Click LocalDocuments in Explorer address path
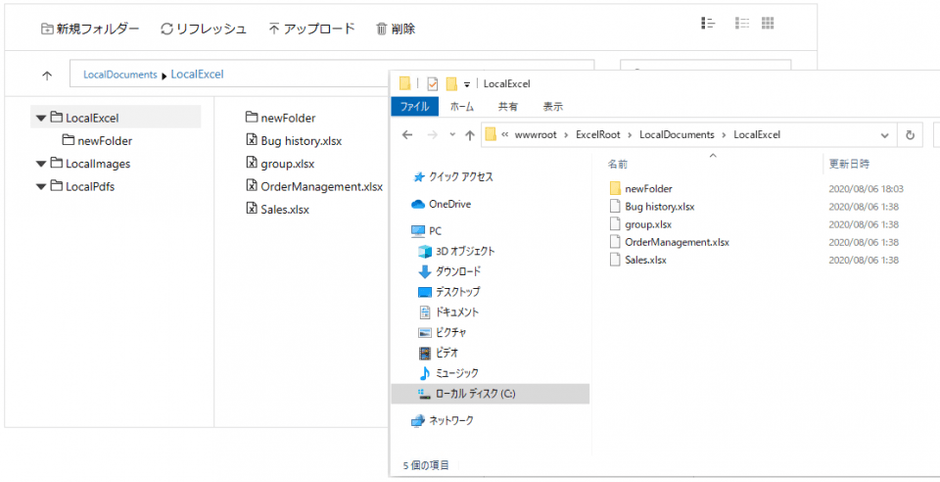The image size is (940, 482). click(677, 135)
